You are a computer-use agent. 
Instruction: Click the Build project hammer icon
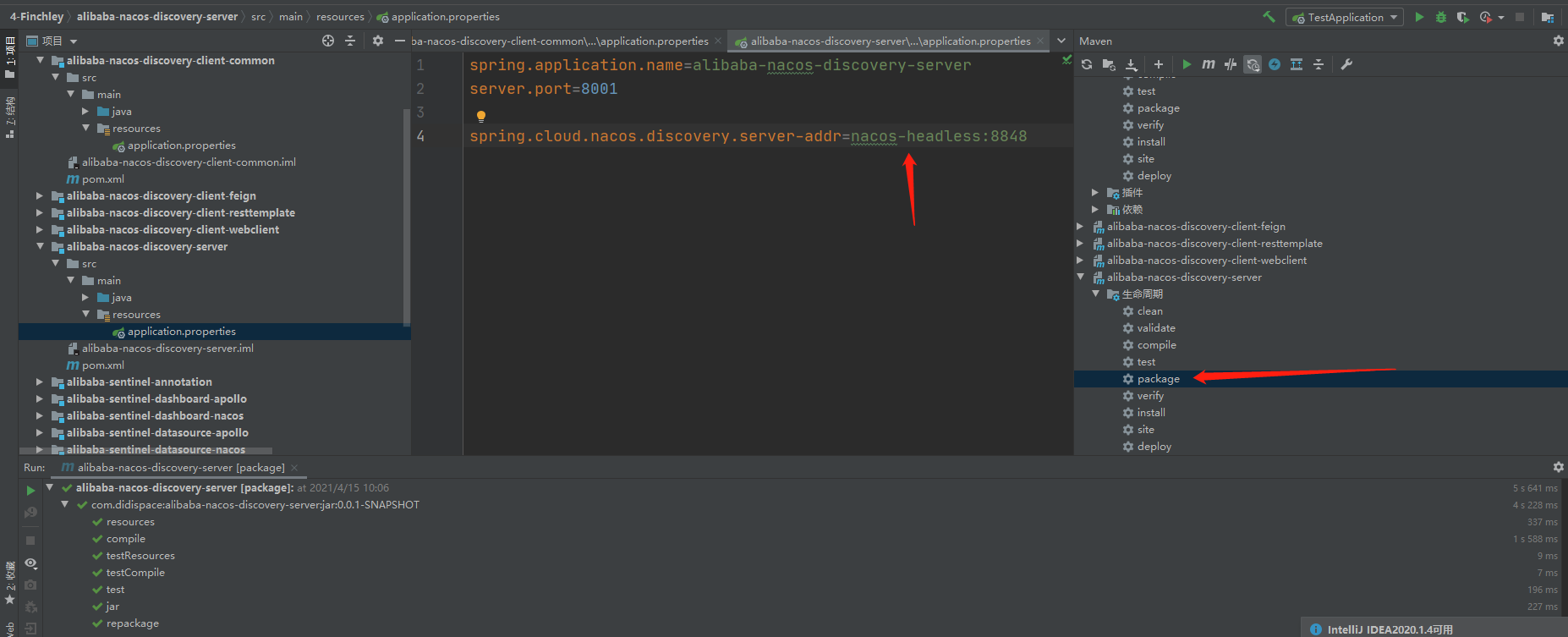pos(1269,17)
